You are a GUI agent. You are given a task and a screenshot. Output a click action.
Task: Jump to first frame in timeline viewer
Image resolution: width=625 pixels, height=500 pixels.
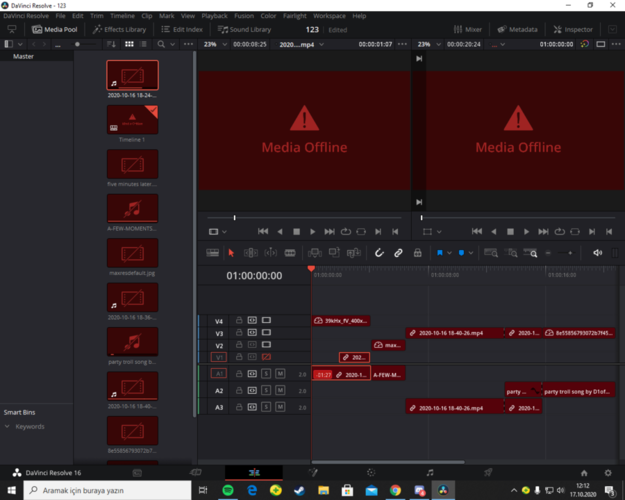click(x=476, y=232)
